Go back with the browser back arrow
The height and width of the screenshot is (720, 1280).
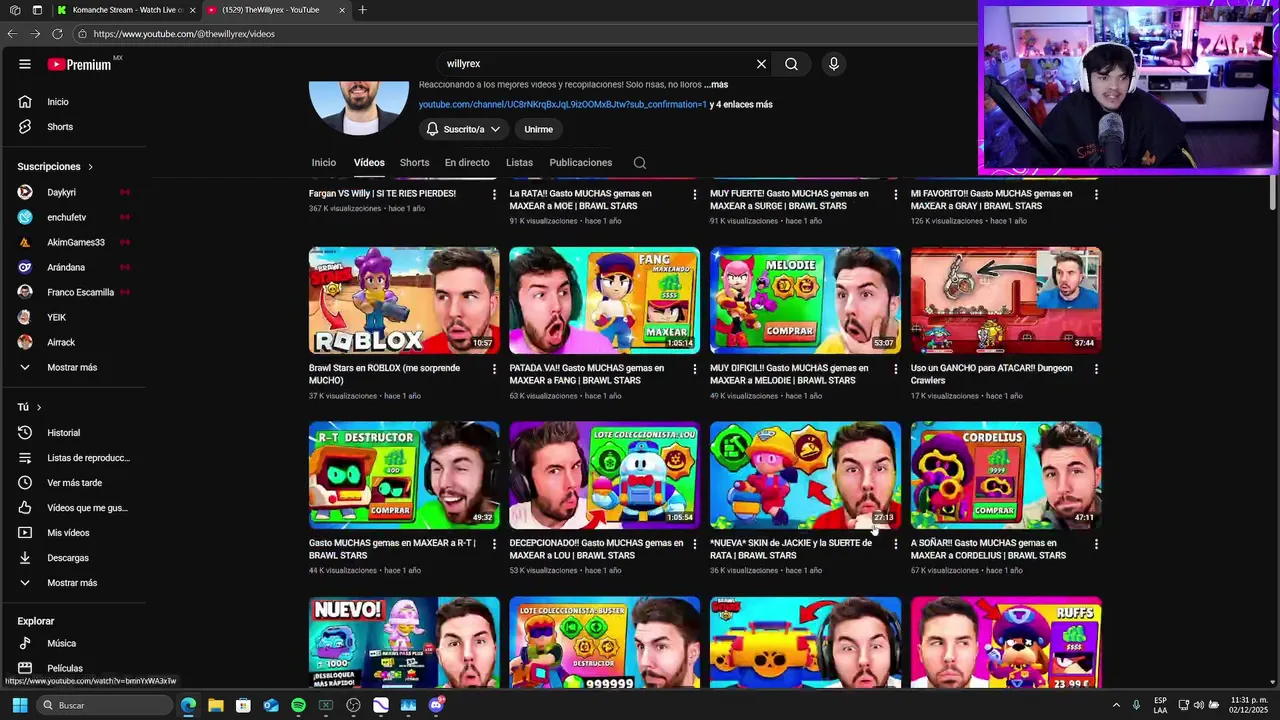click(x=12, y=34)
